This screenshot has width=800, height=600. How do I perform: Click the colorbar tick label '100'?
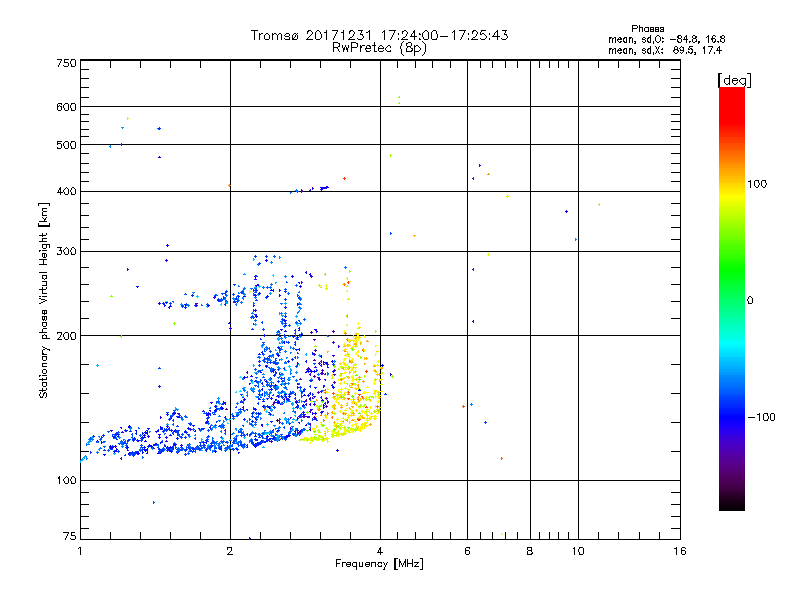pos(757,184)
